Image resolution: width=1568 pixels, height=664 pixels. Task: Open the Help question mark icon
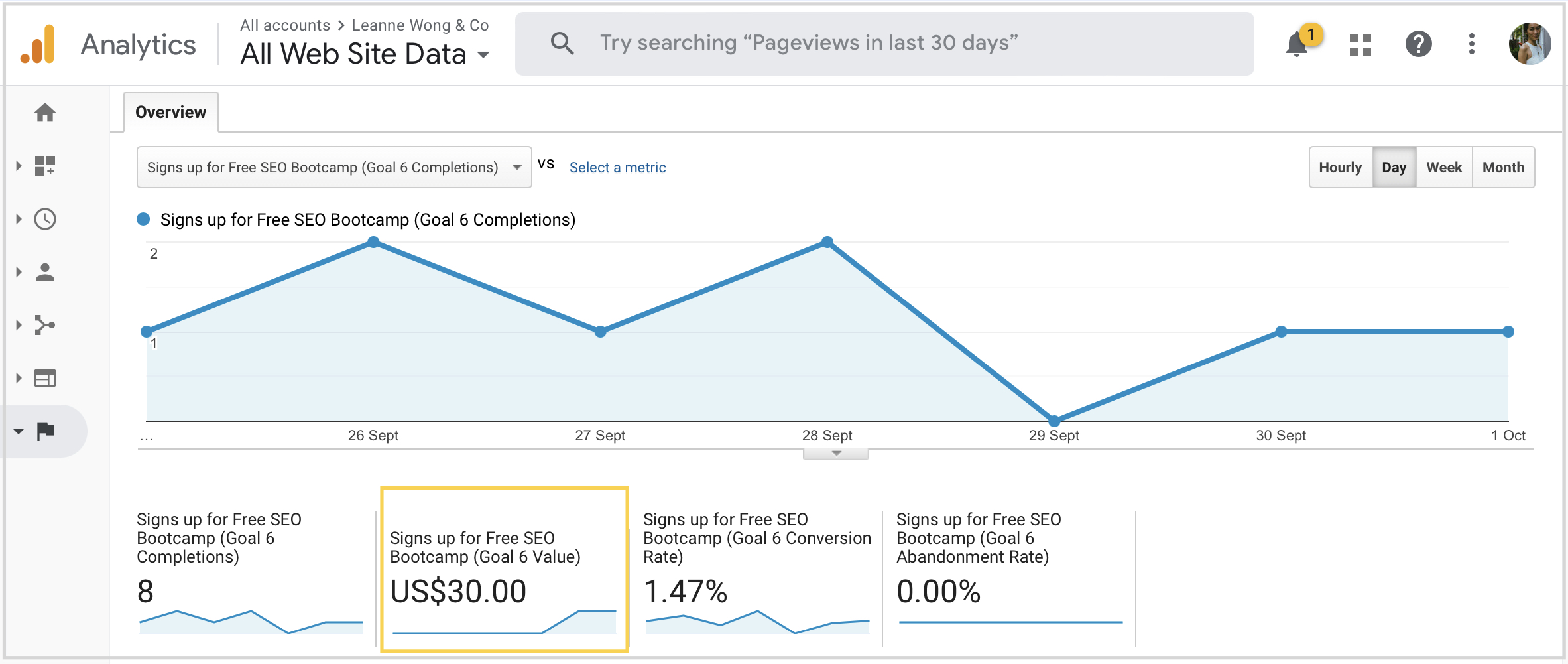coord(1418,44)
